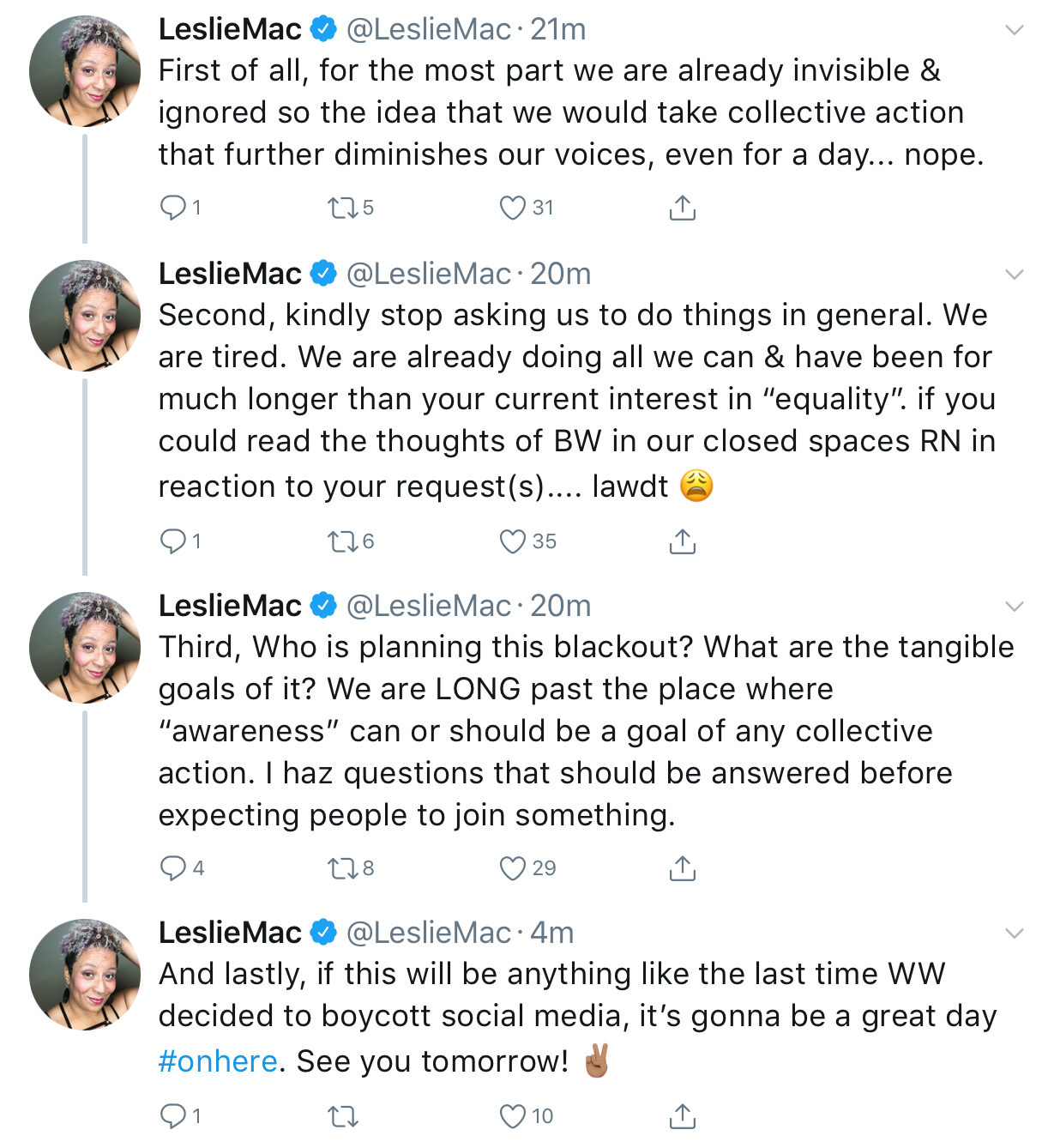The height and width of the screenshot is (1148, 1042).
Task: Like the tweet with 31 likes
Action: 513,208
